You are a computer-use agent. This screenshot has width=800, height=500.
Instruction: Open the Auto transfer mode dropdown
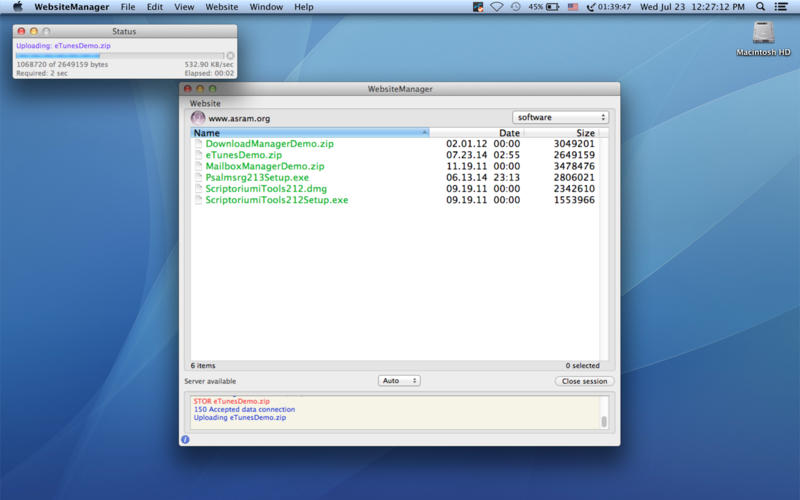[399, 381]
